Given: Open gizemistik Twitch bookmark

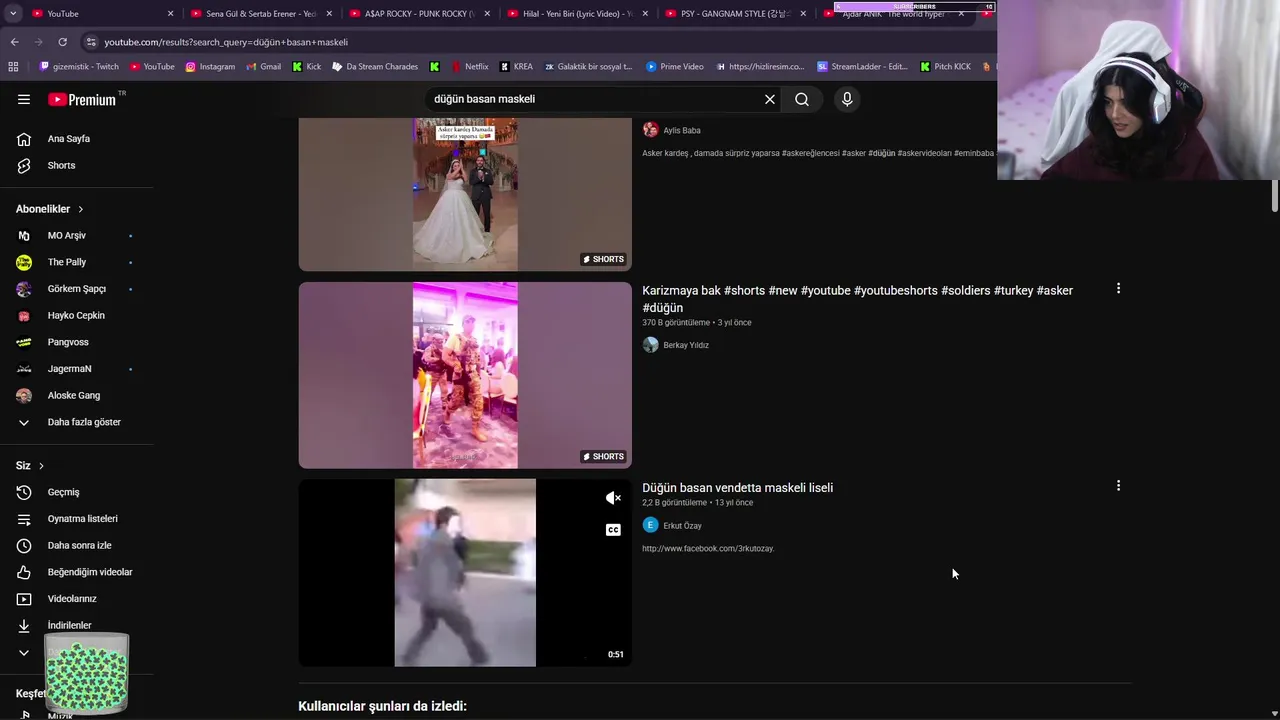Looking at the screenshot, I should [79, 67].
